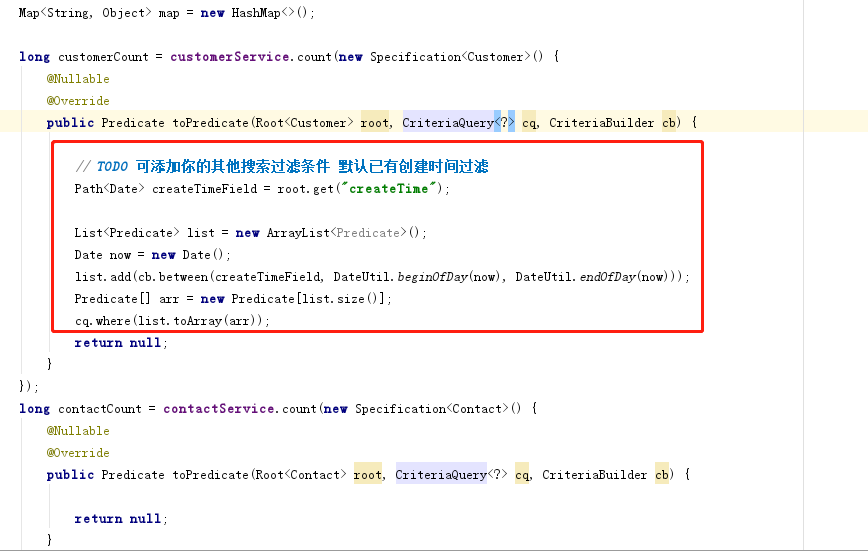This screenshot has width=868, height=551.
Task: Click the @Nullable annotation under contactCount
Action: 78,431
